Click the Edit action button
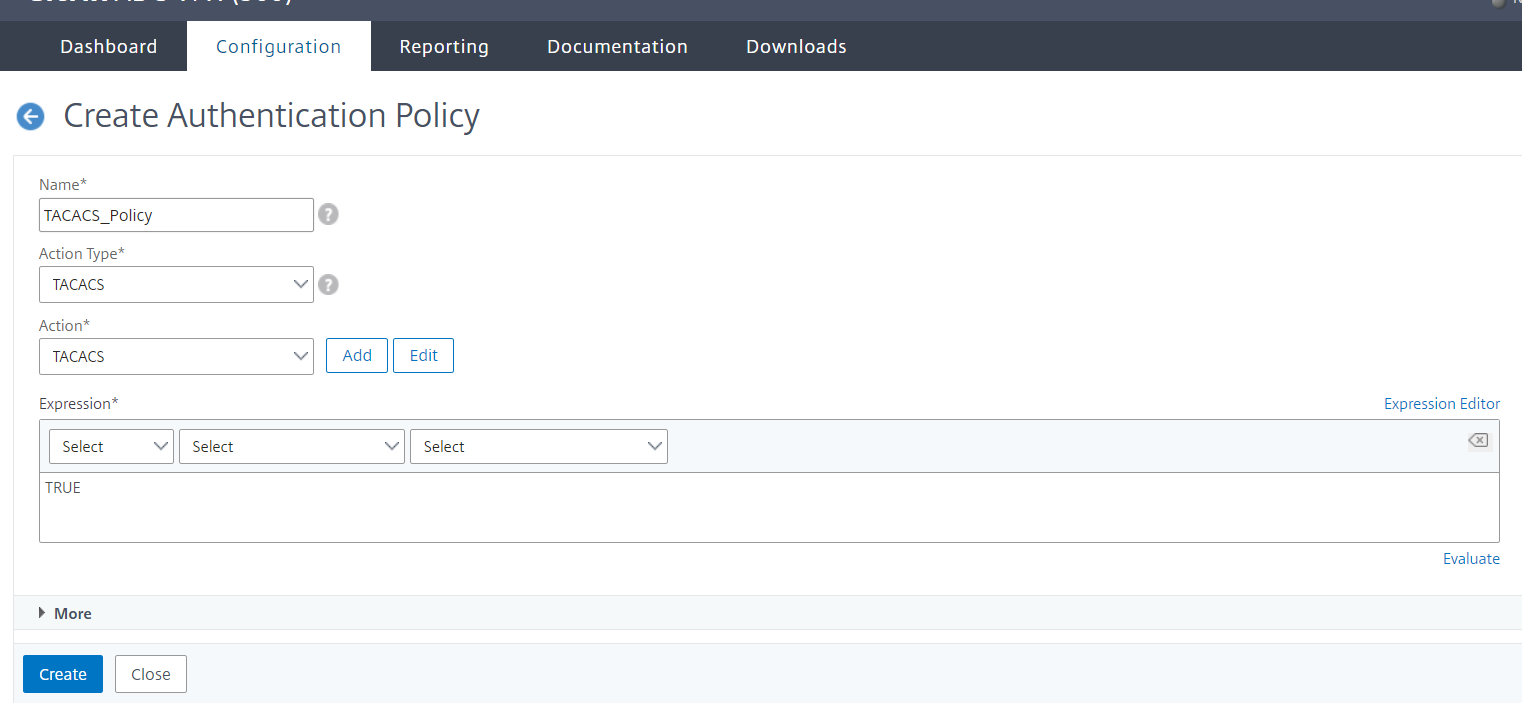Viewport: 1522px width, 703px height. [x=423, y=355]
